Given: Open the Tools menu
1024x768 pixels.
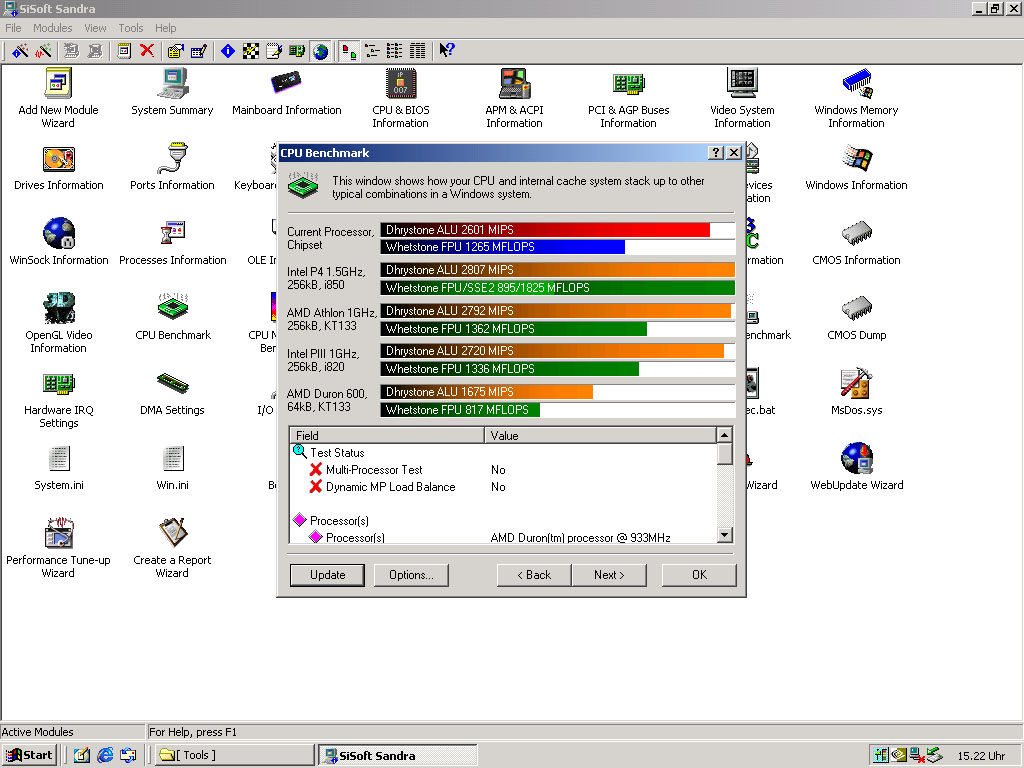Looking at the screenshot, I should [x=131, y=28].
